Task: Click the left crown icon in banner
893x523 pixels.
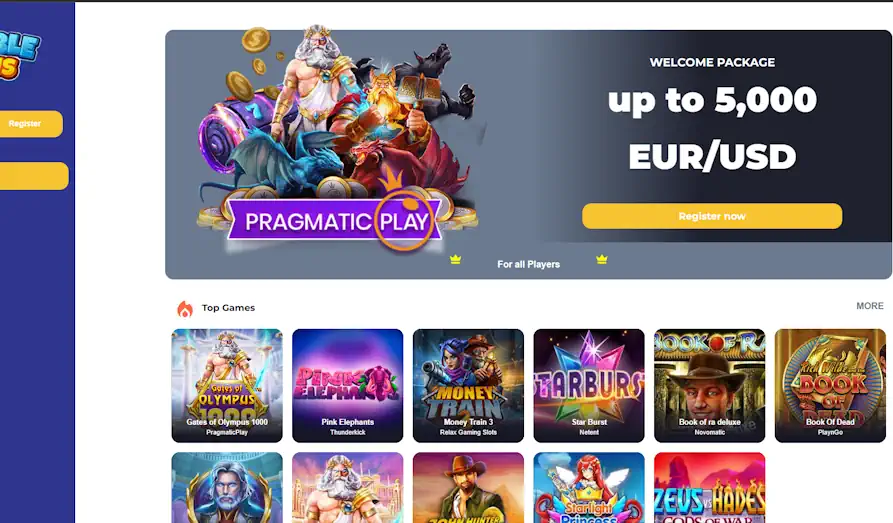Action: (455, 260)
